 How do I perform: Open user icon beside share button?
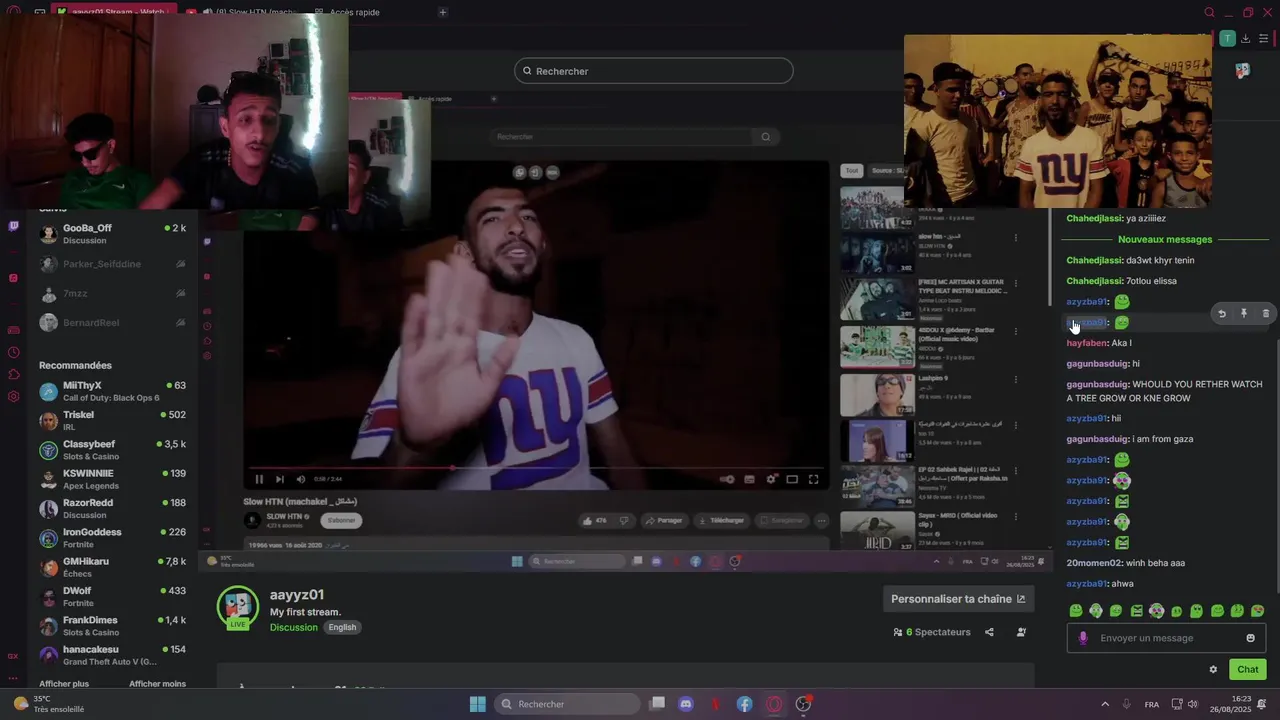1021,632
